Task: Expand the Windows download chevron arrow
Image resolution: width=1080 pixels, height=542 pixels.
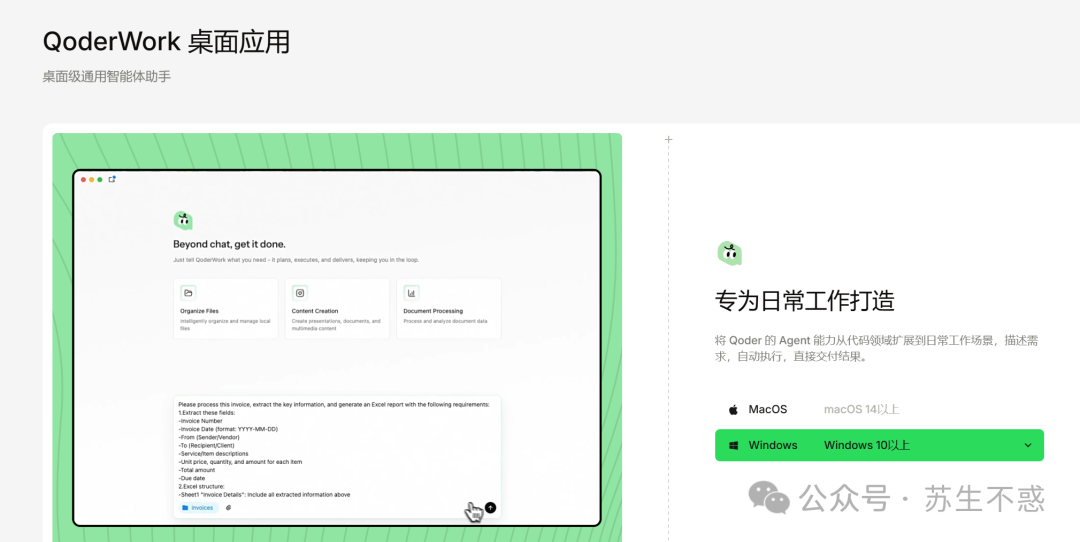Action: [1028, 446]
